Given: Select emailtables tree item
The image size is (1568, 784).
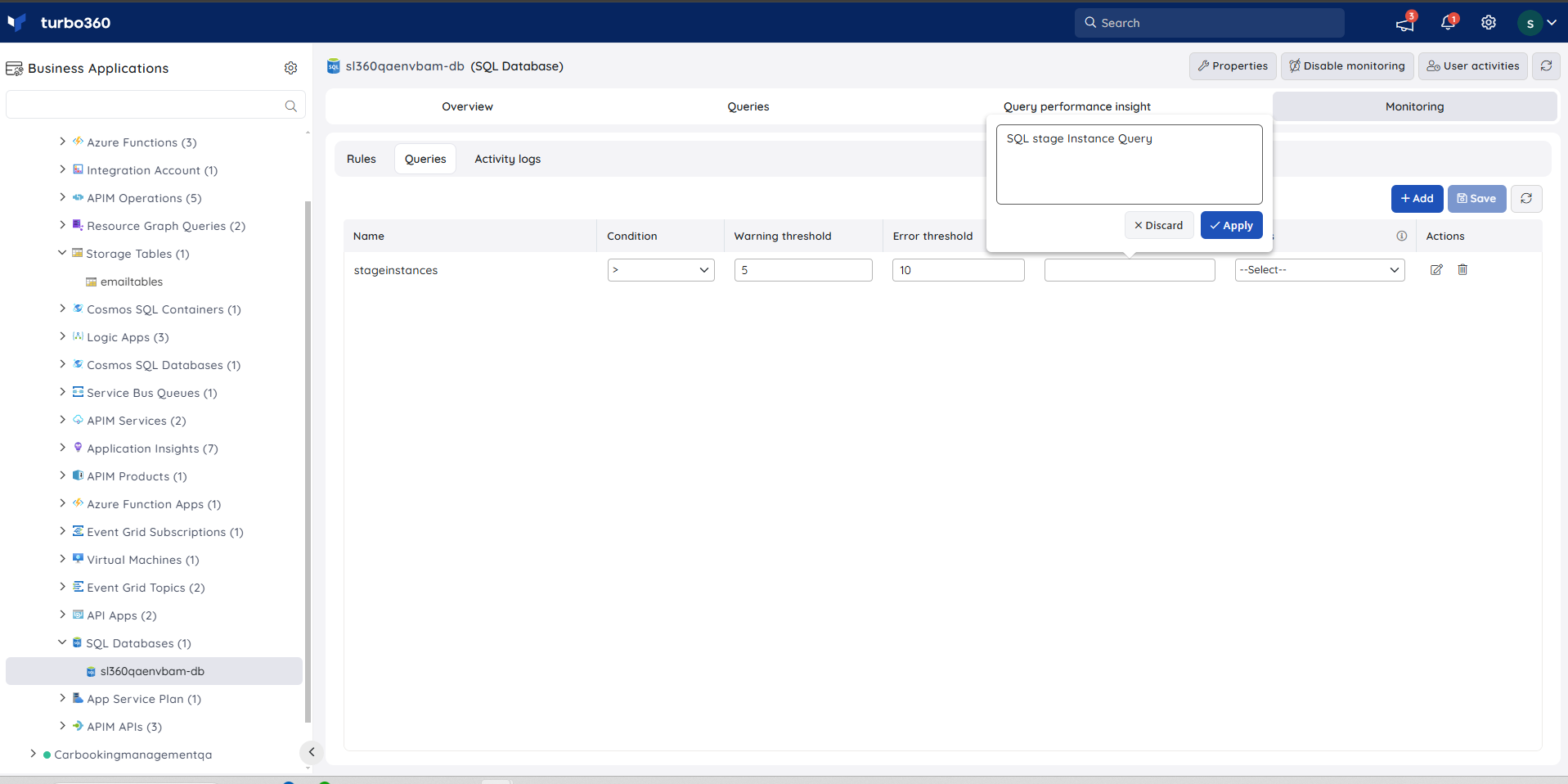Looking at the screenshot, I should point(132,282).
